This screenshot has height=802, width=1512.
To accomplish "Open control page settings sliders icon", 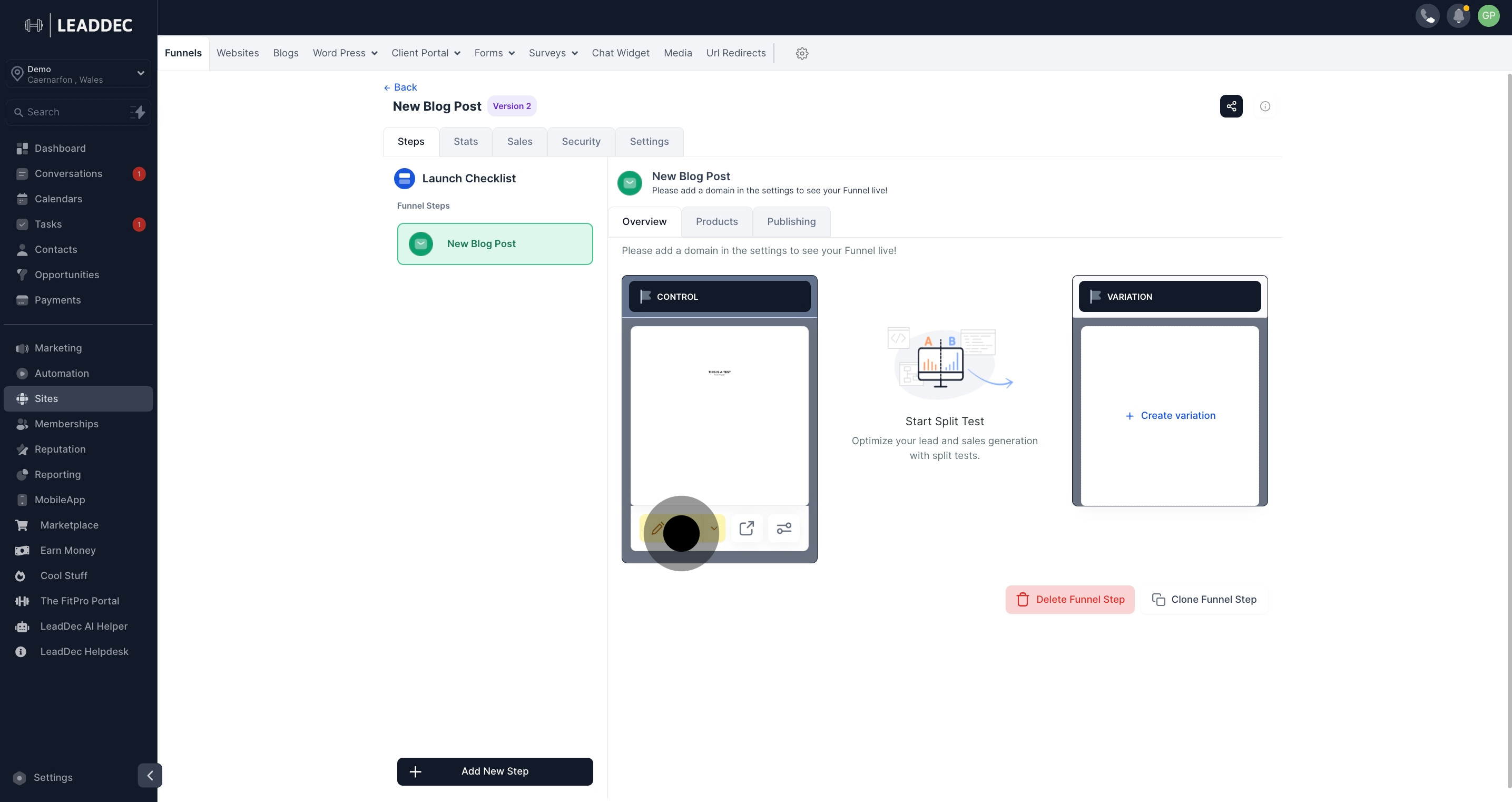I will (783, 528).
